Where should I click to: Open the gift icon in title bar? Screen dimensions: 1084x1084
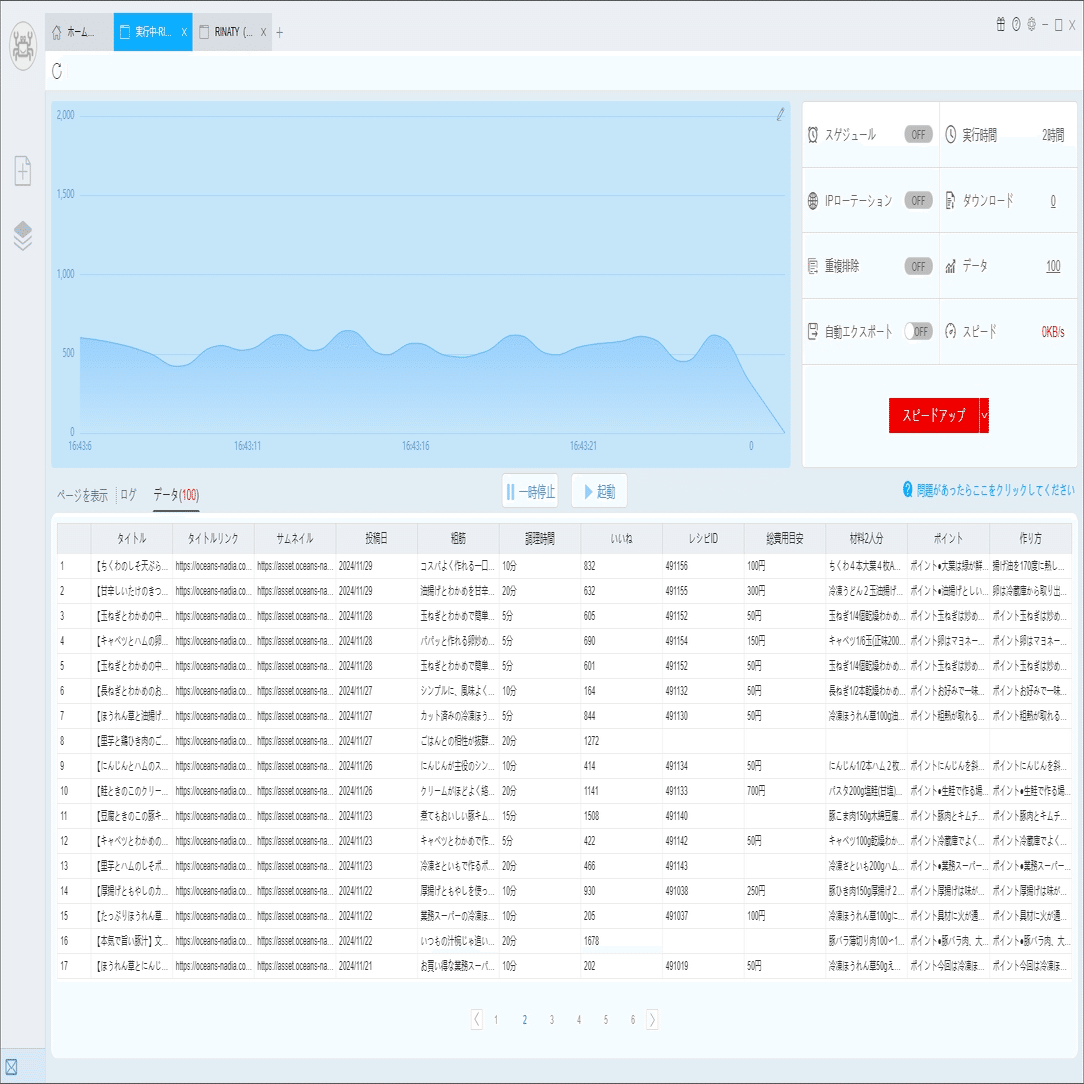pyautogui.click(x=1000, y=25)
